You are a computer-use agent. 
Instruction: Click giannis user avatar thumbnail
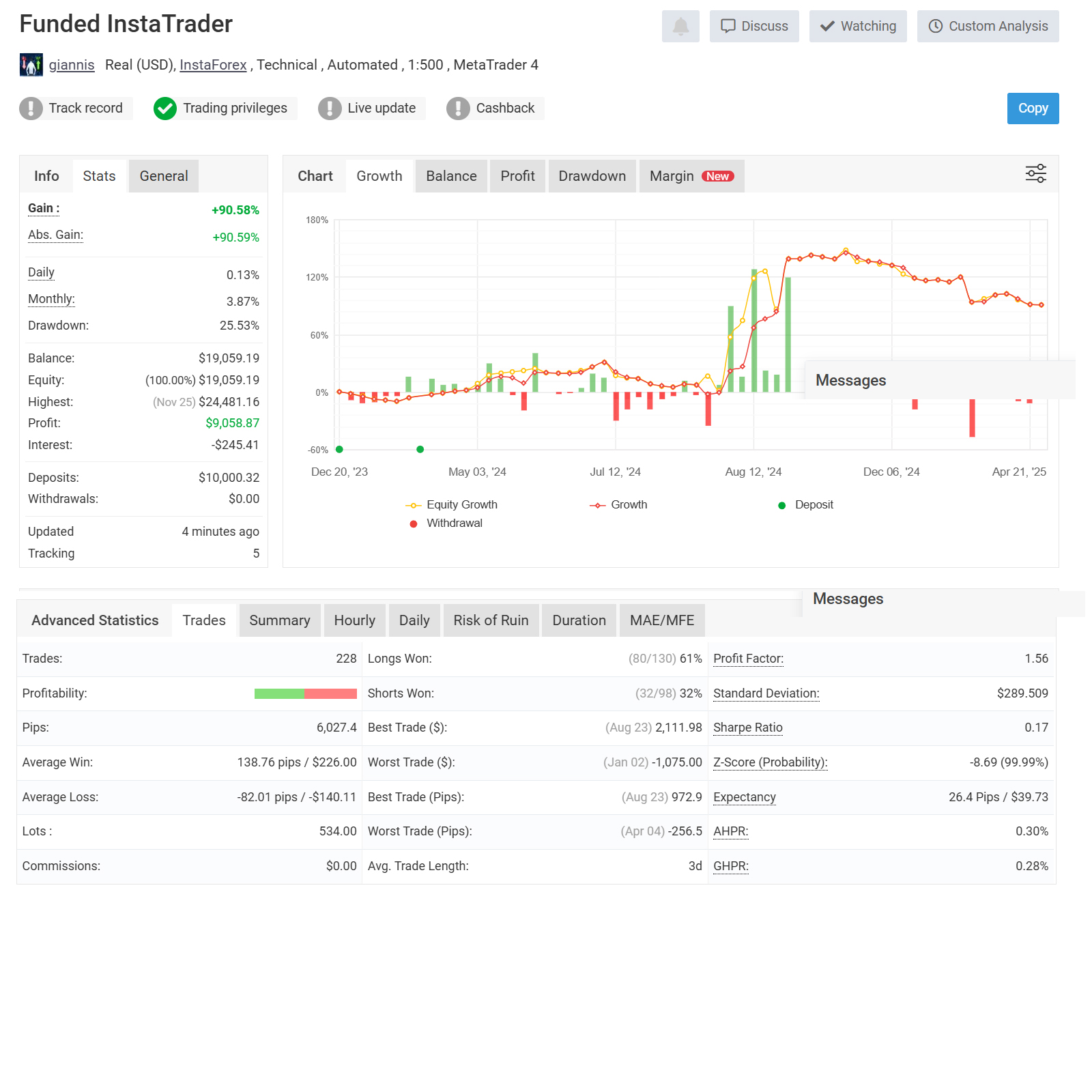pos(31,65)
